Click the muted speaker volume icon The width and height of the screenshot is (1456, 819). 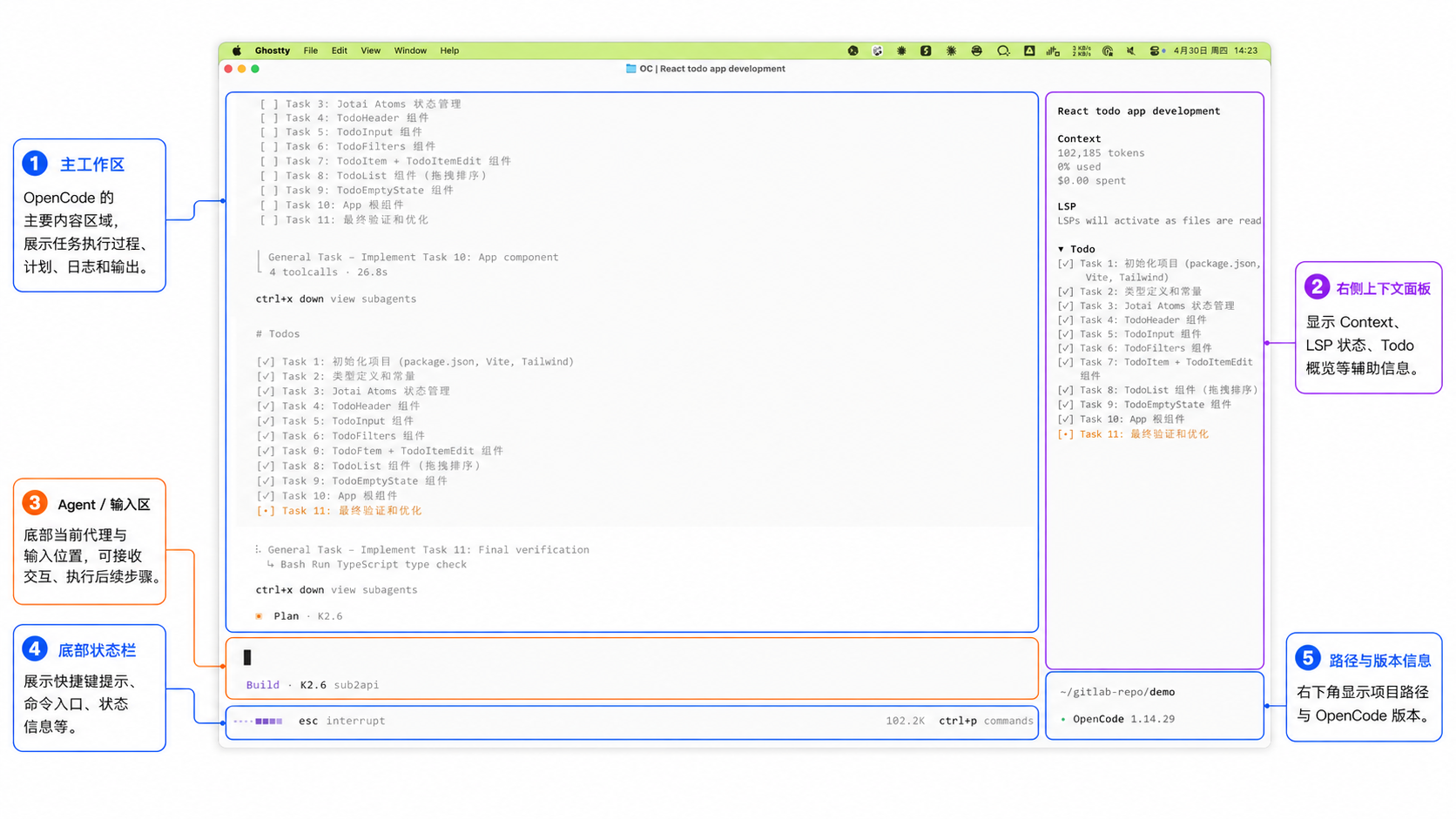[1130, 50]
